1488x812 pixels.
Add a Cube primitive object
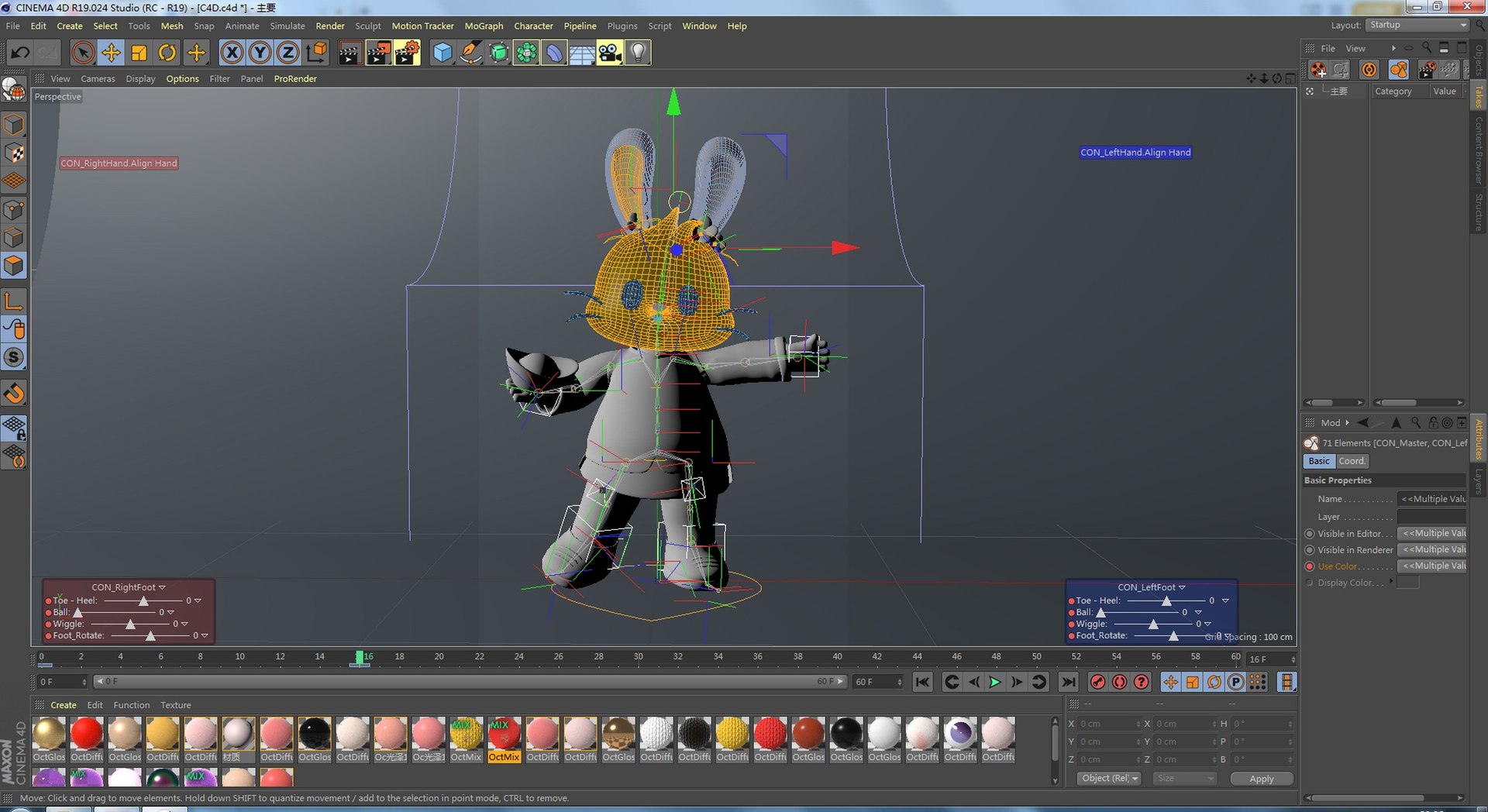442,53
